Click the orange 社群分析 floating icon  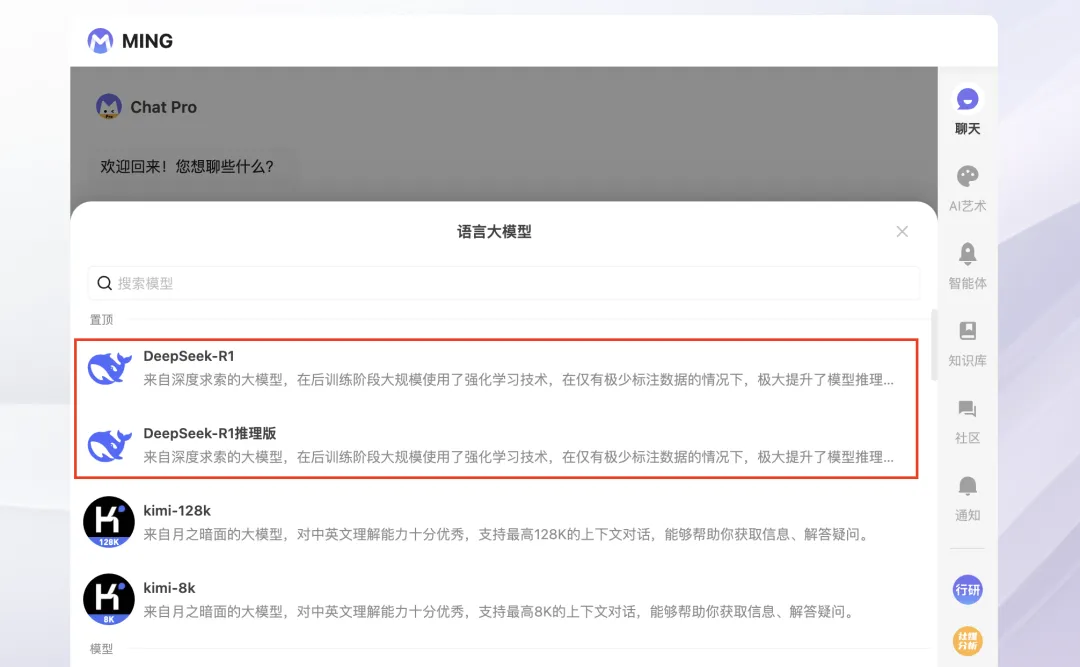click(x=966, y=640)
